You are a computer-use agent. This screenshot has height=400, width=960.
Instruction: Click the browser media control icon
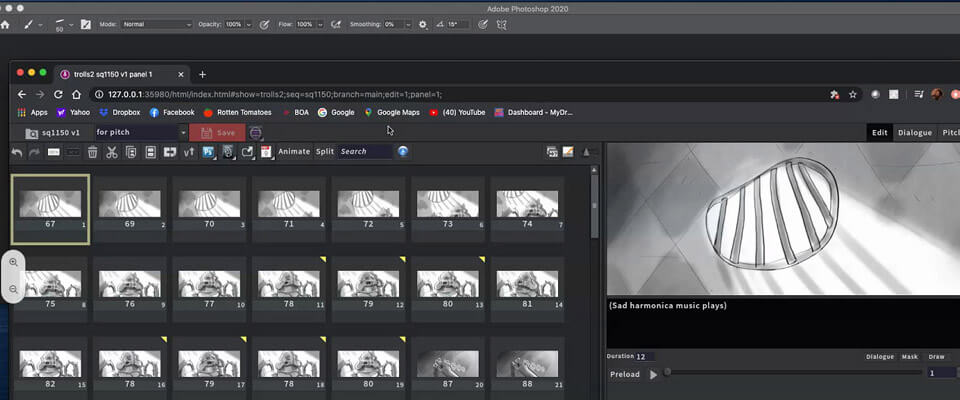tap(918, 94)
